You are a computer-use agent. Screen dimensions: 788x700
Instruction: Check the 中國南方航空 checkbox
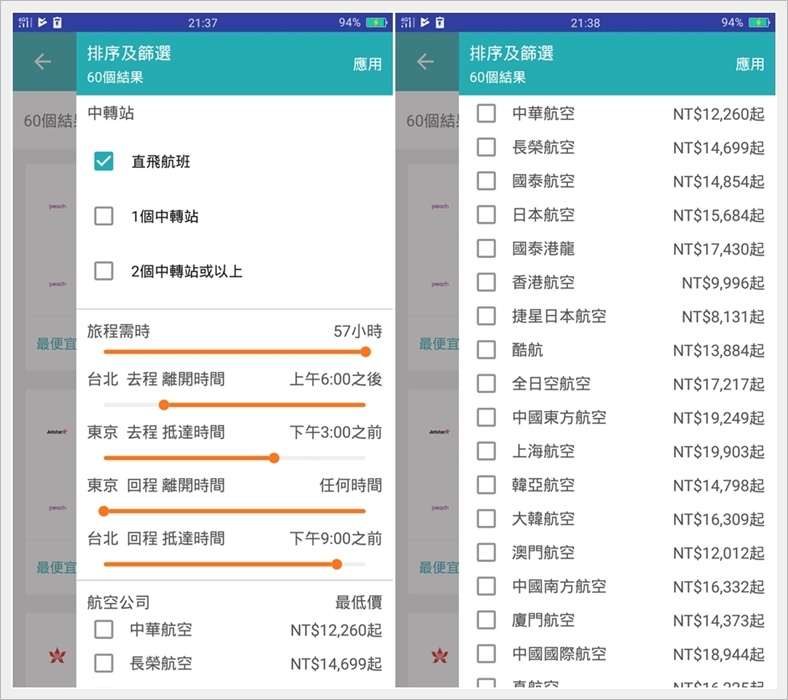[486, 586]
